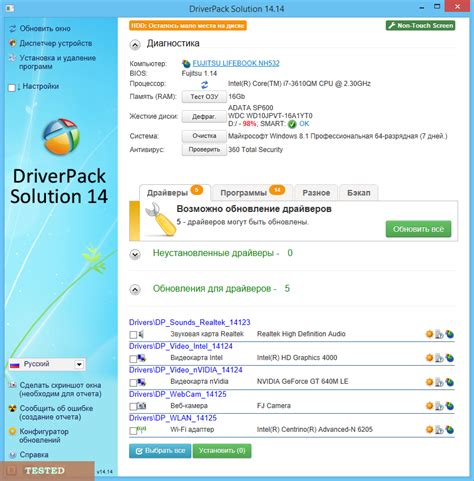Click the DriverPack logo in the sidebar

(61, 137)
